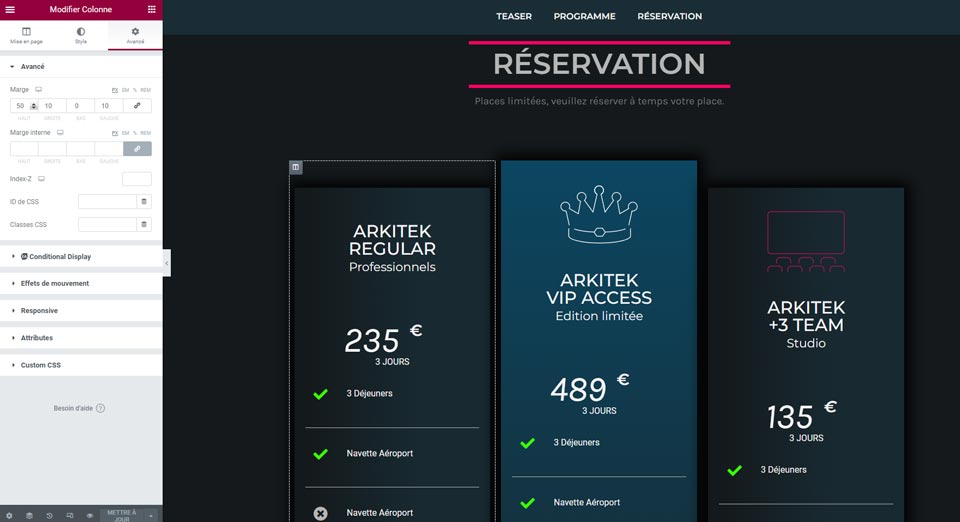
Task: Click the column handle on pricing column
Action: tap(296, 167)
